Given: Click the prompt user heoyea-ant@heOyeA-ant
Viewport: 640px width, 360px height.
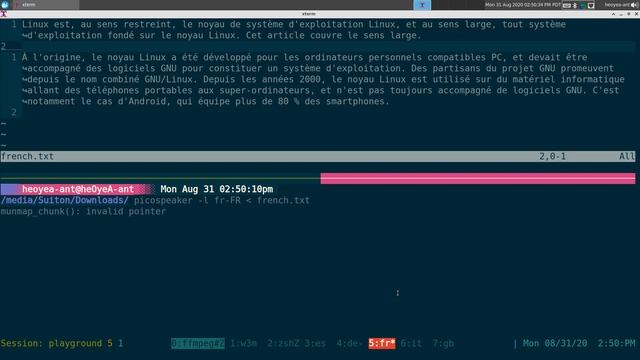Looking at the screenshot, I should (78, 189).
